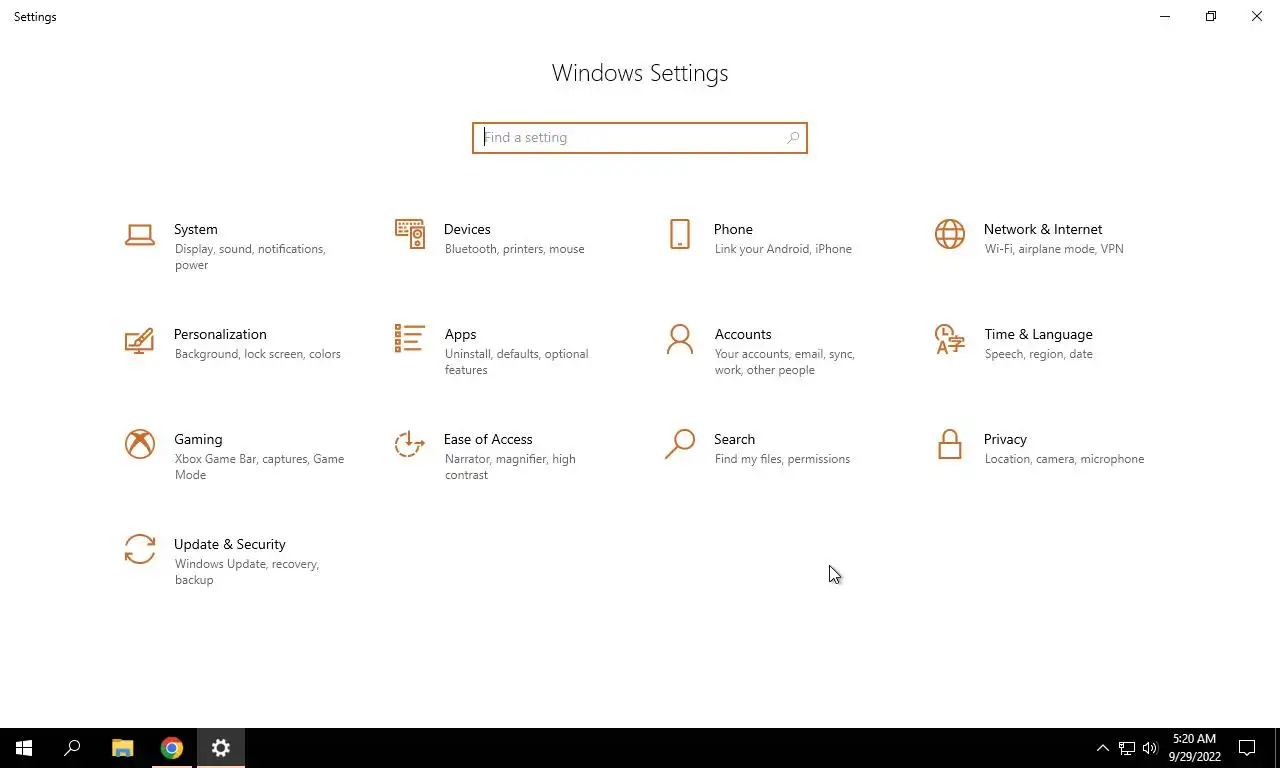Open the Windows Start menu
Image resolution: width=1280 pixels, height=768 pixels.
click(x=24, y=748)
